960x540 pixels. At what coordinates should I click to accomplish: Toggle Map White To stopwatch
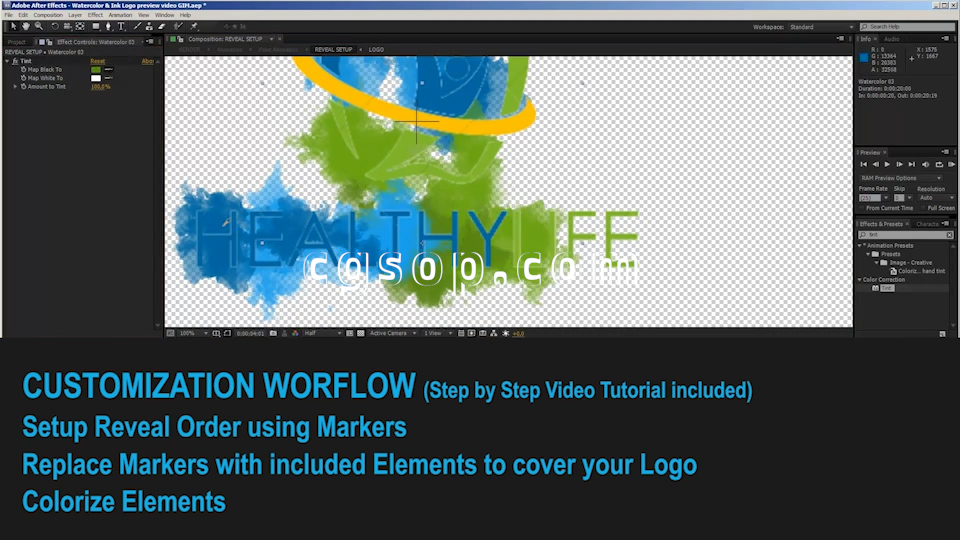click(23, 78)
